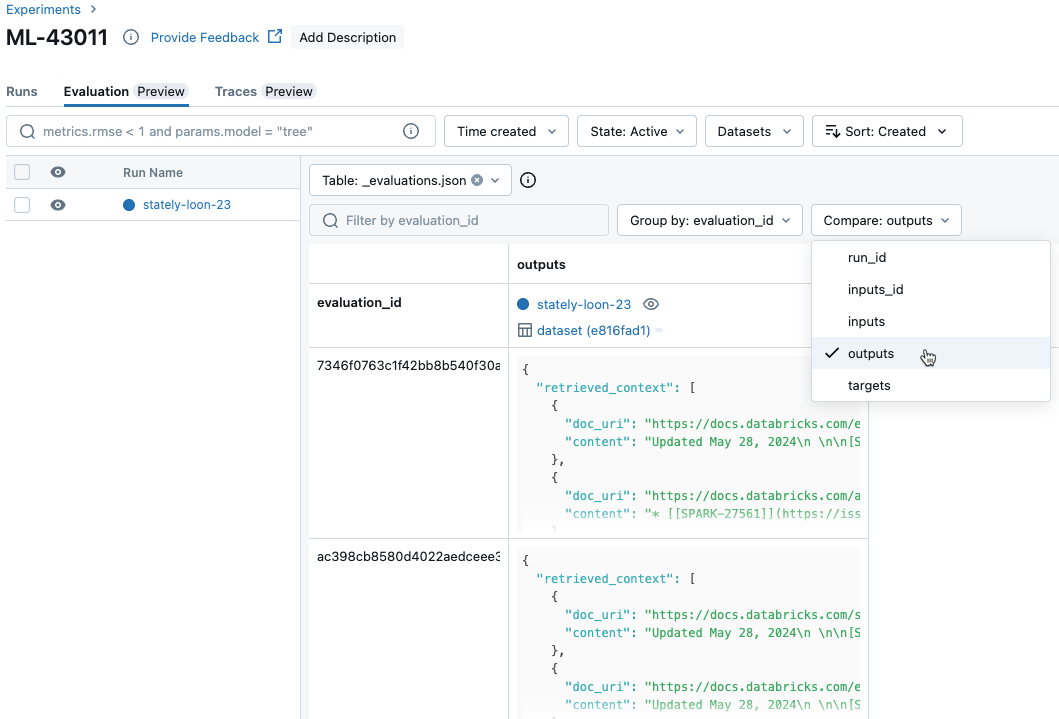Image resolution: width=1059 pixels, height=719 pixels.
Task: Click the dataset table icon in outputs header
Action: coord(524,330)
